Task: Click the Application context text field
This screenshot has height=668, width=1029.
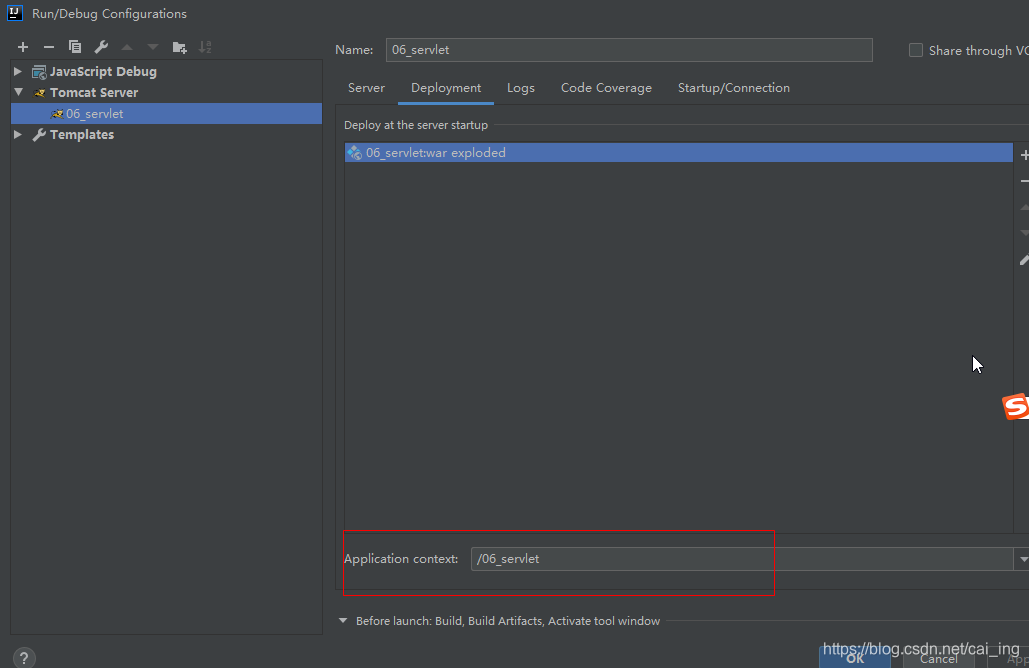Action: [x=742, y=559]
